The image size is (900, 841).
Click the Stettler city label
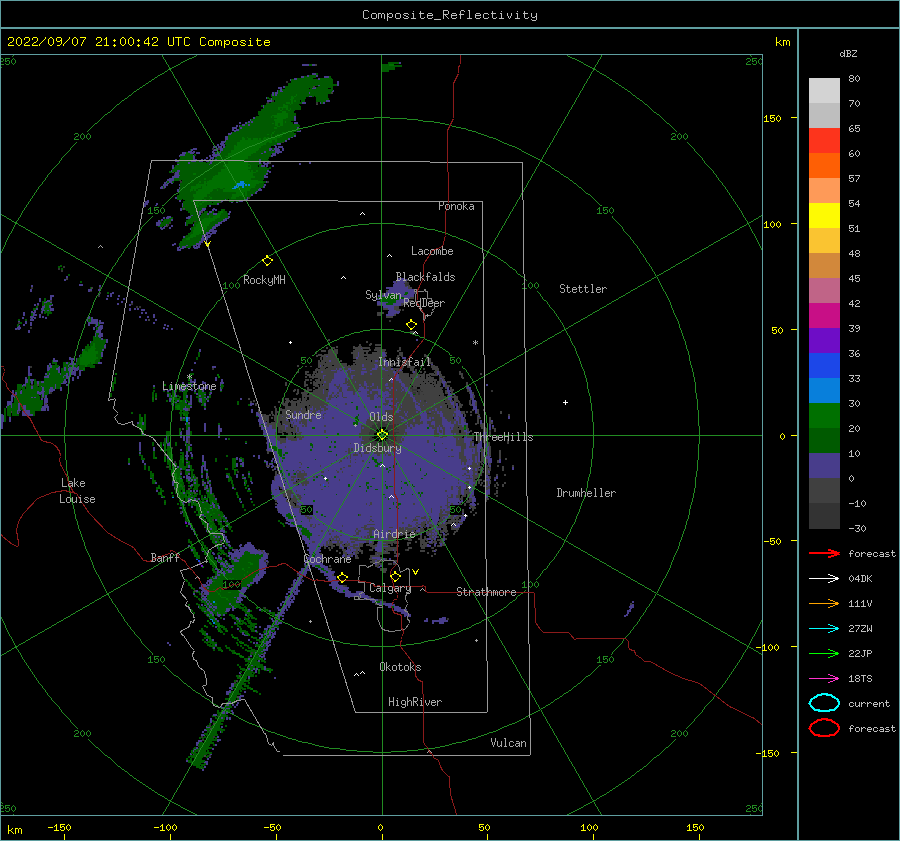click(x=583, y=289)
